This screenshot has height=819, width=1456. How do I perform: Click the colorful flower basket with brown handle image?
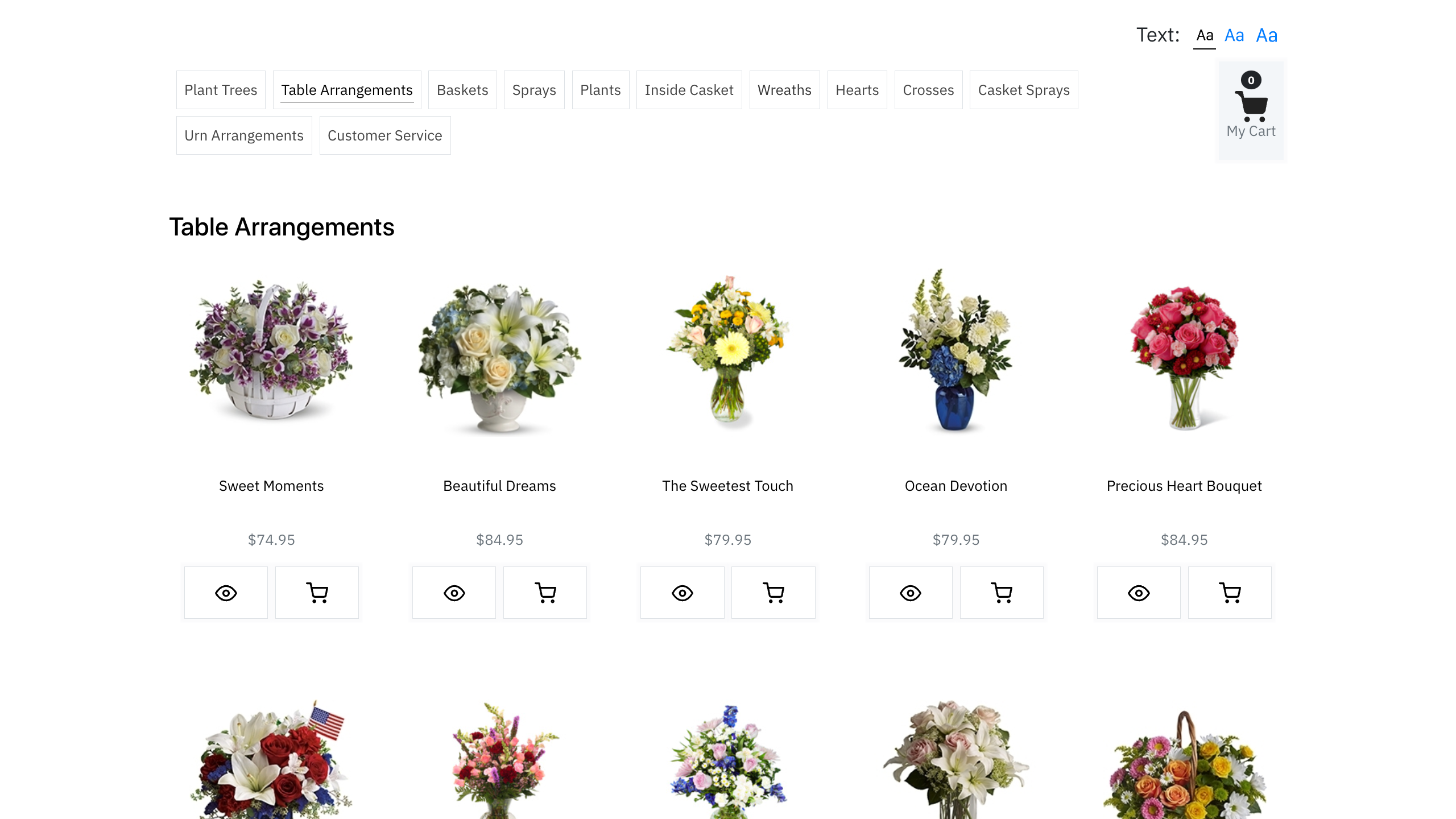click(1185, 765)
